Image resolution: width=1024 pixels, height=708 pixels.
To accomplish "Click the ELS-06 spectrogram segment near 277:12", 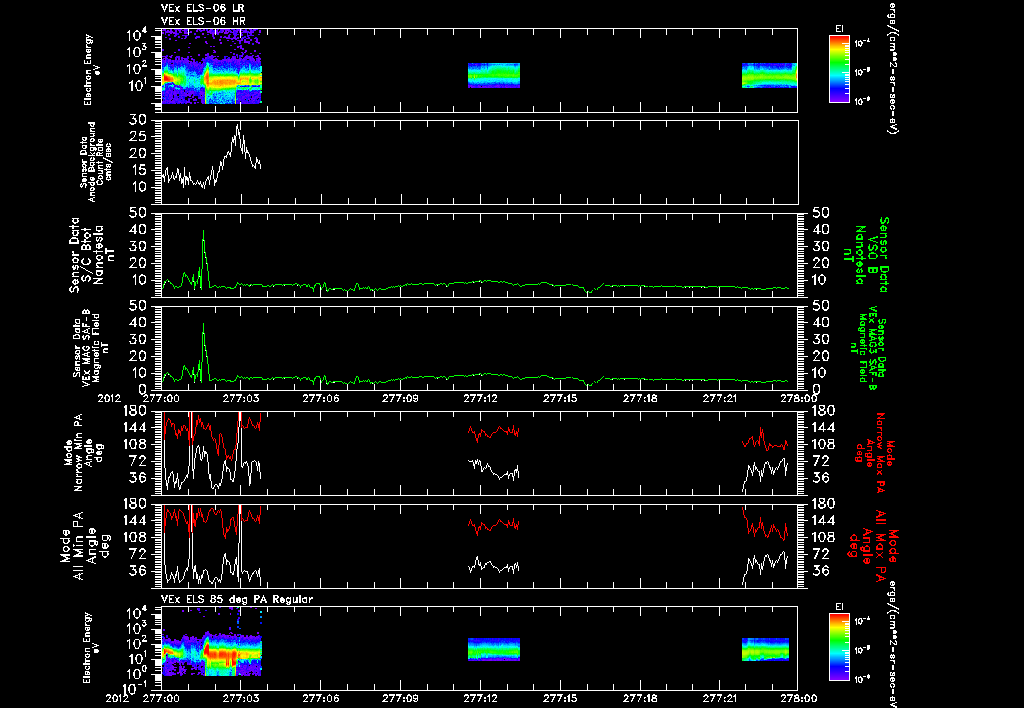I will click(x=494, y=75).
